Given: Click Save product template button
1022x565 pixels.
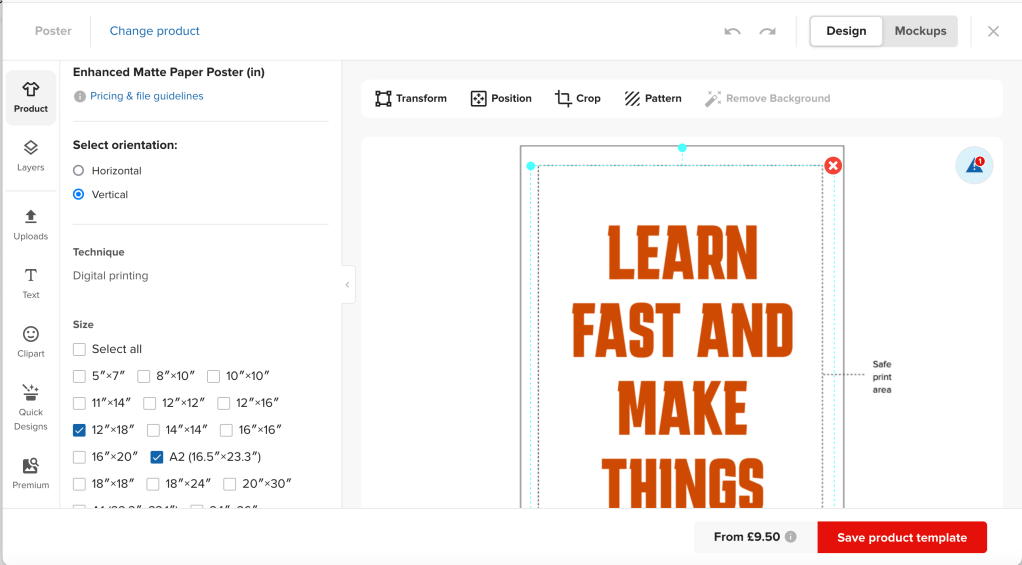Looking at the screenshot, I should [x=901, y=537].
